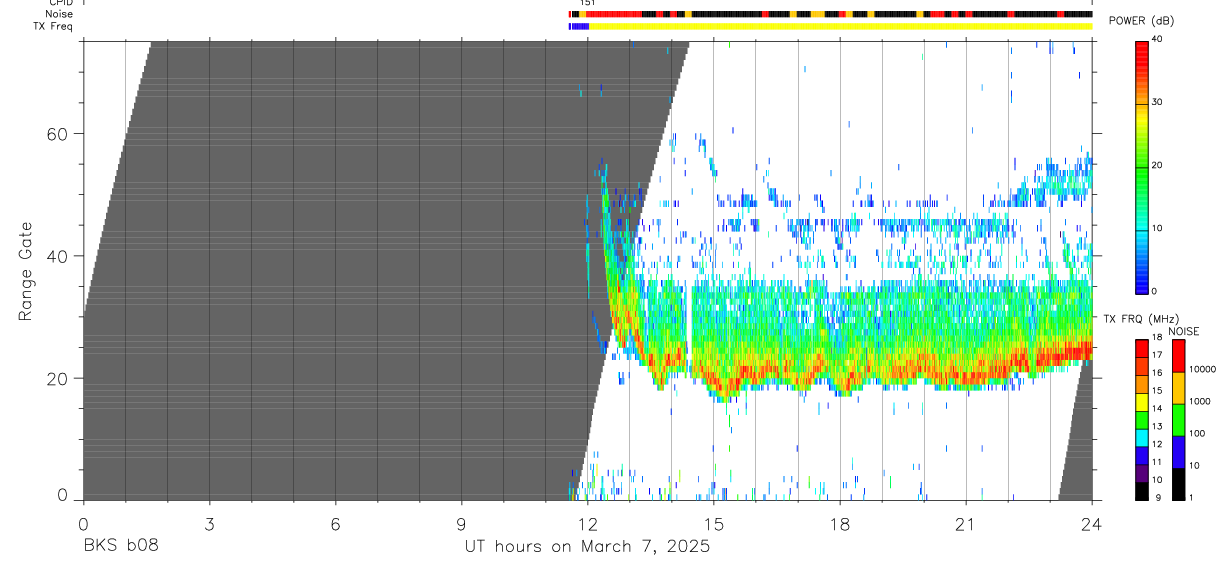The image size is (1228, 567).
Task: Click the 12 tick on the UT hours axis
Action: [587, 525]
